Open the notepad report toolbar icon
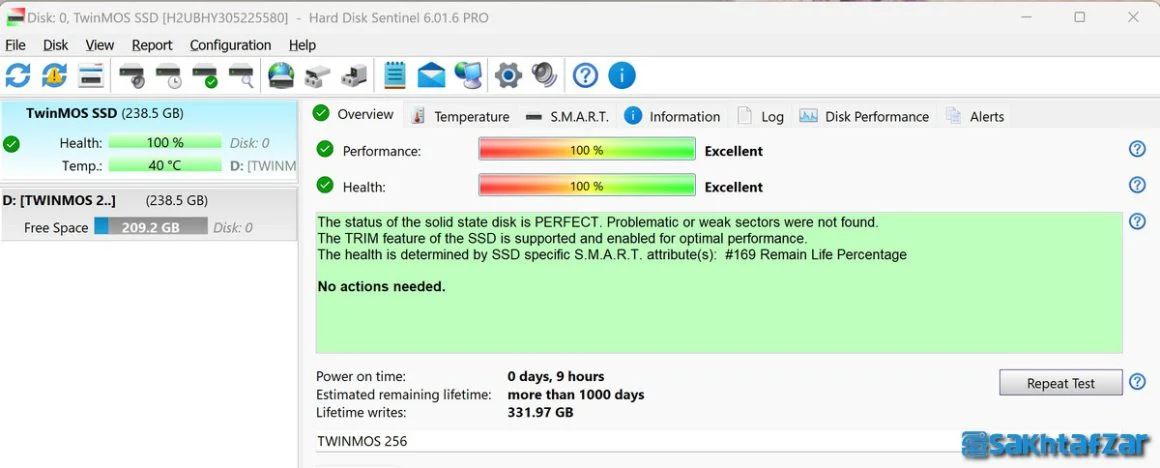This screenshot has height=468, width=1160. coord(395,75)
